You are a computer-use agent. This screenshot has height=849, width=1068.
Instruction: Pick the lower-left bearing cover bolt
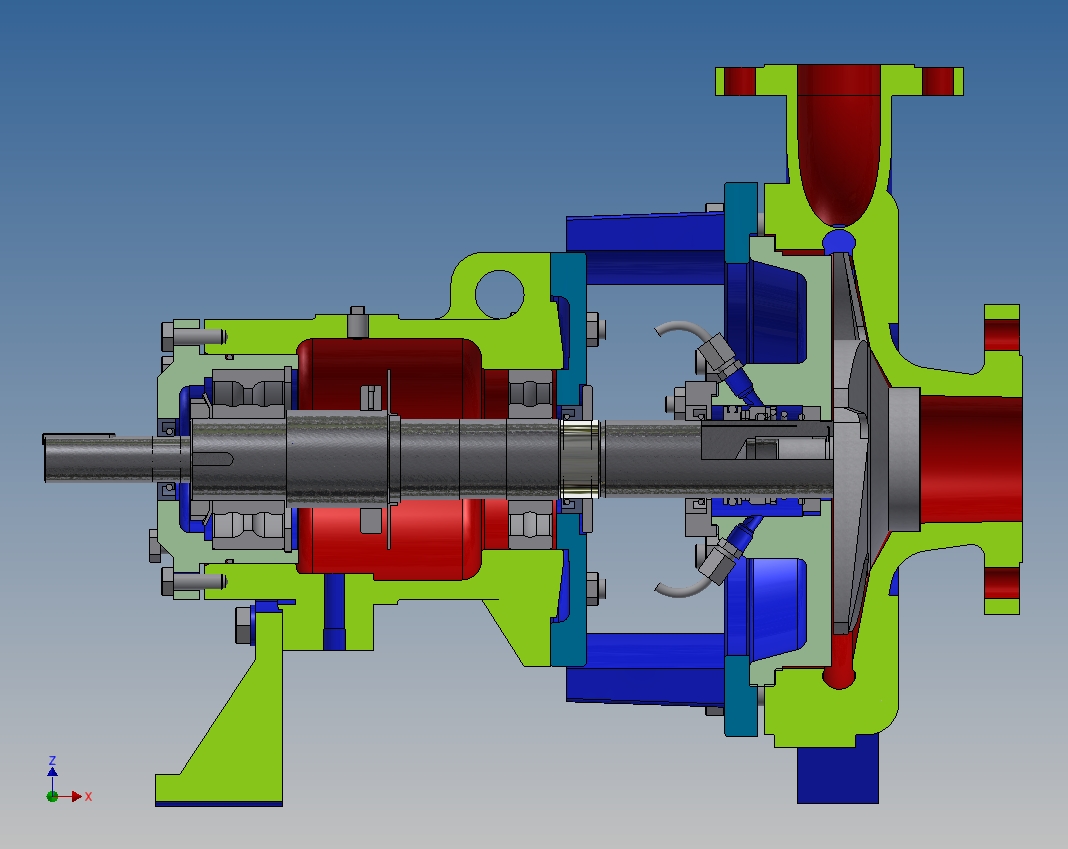[193, 583]
